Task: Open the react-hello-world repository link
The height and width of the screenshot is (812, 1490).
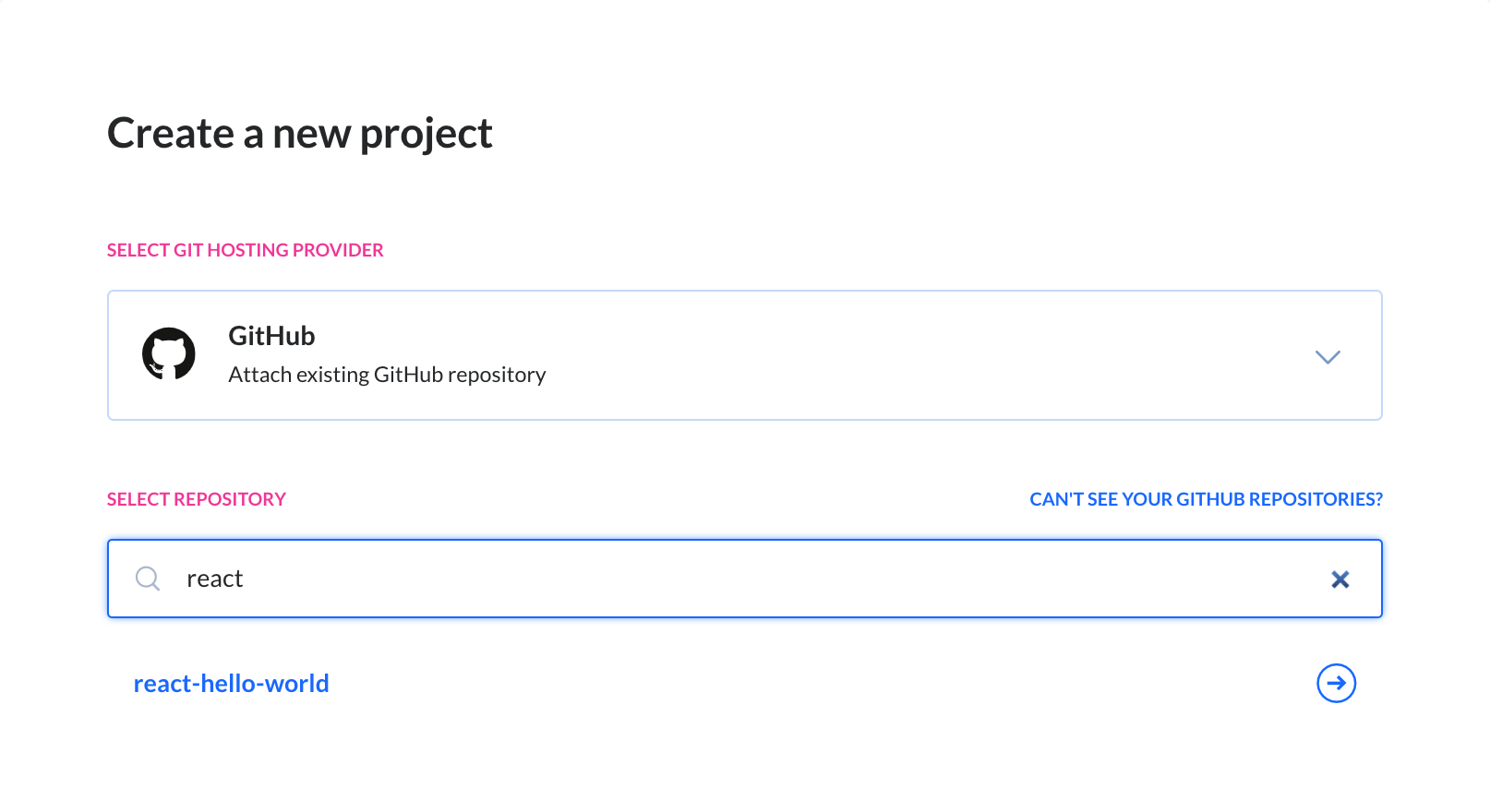Action: click(x=231, y=684)
